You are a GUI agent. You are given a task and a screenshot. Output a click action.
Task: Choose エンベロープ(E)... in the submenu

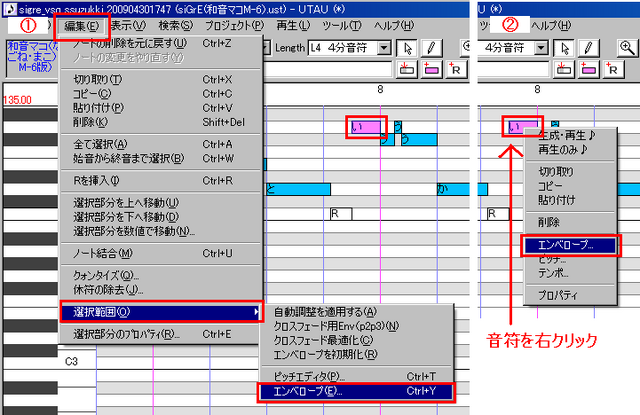pos(356,391)
